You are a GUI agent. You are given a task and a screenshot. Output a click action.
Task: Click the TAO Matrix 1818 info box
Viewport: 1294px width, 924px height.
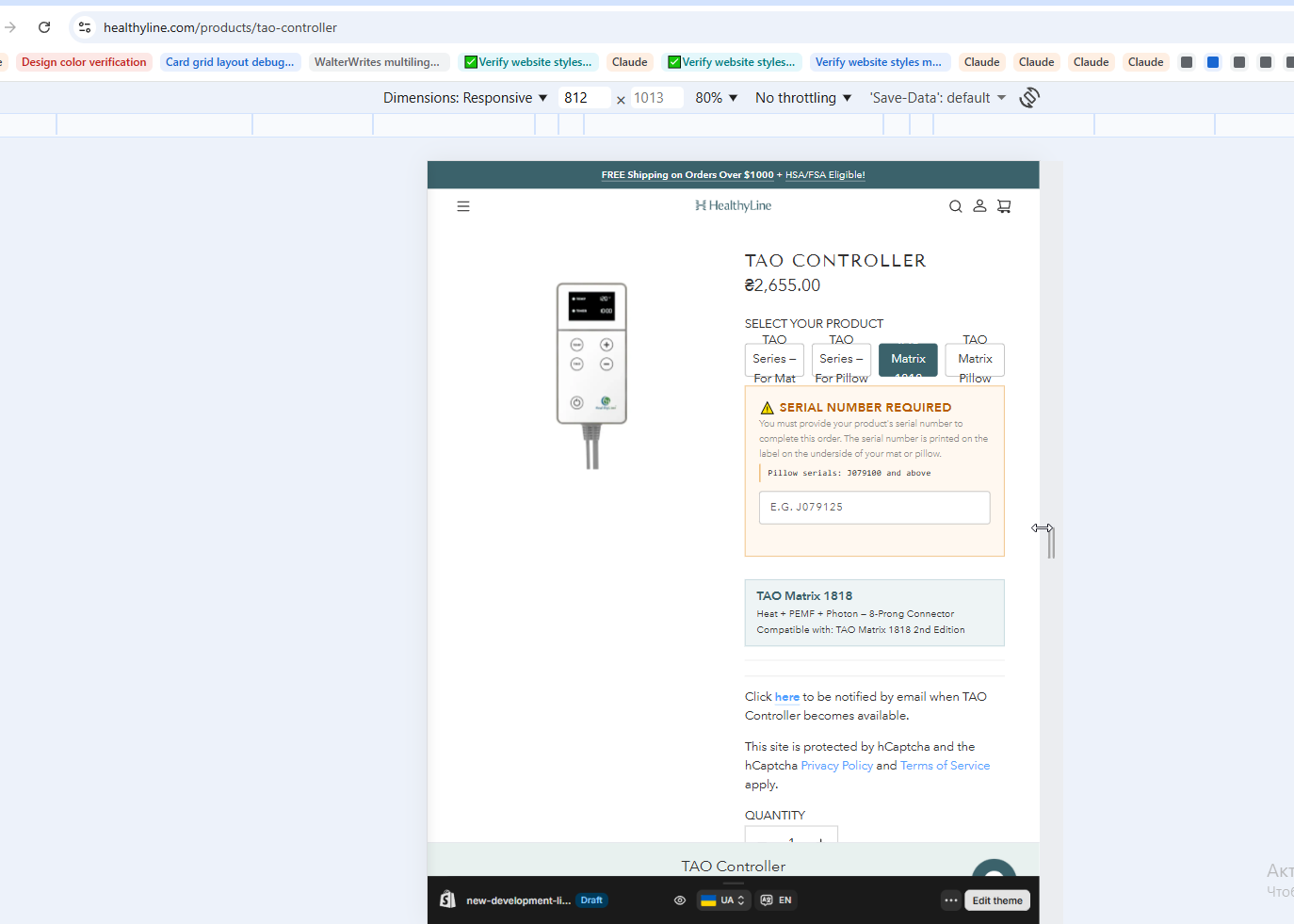(874, 613)
